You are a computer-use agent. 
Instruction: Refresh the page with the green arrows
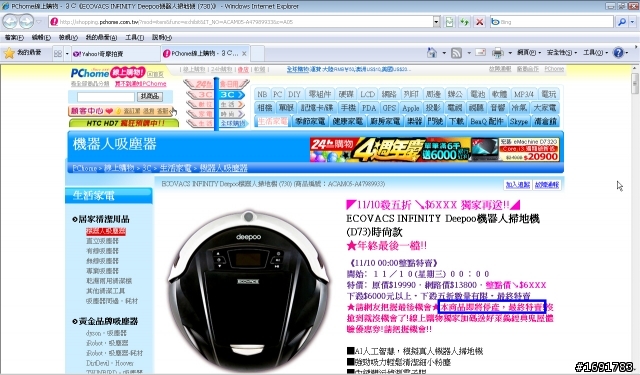coord(464,22)
